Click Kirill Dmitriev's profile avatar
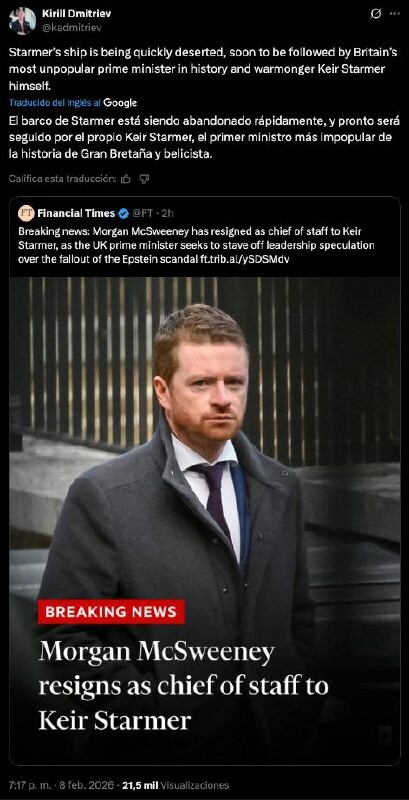Screen dimensions: 409x800 (22, 21)
